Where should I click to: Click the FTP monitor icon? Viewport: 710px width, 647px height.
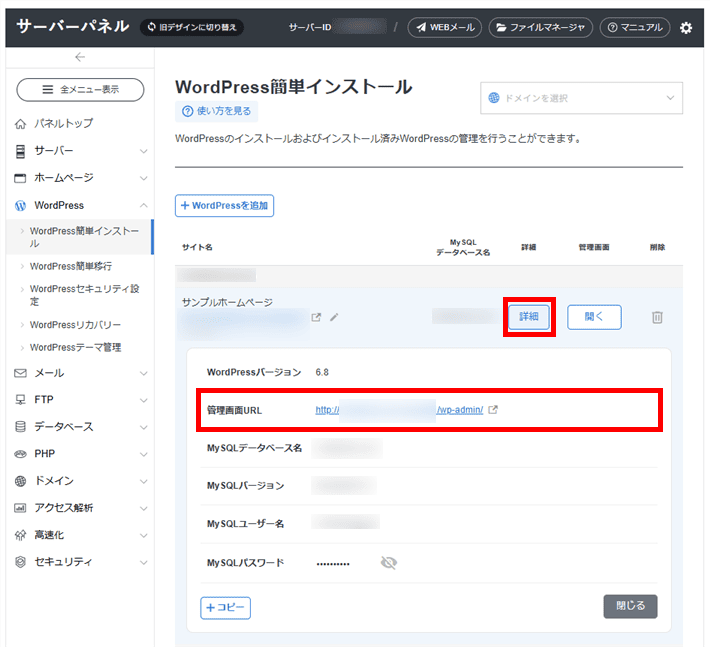20,400
